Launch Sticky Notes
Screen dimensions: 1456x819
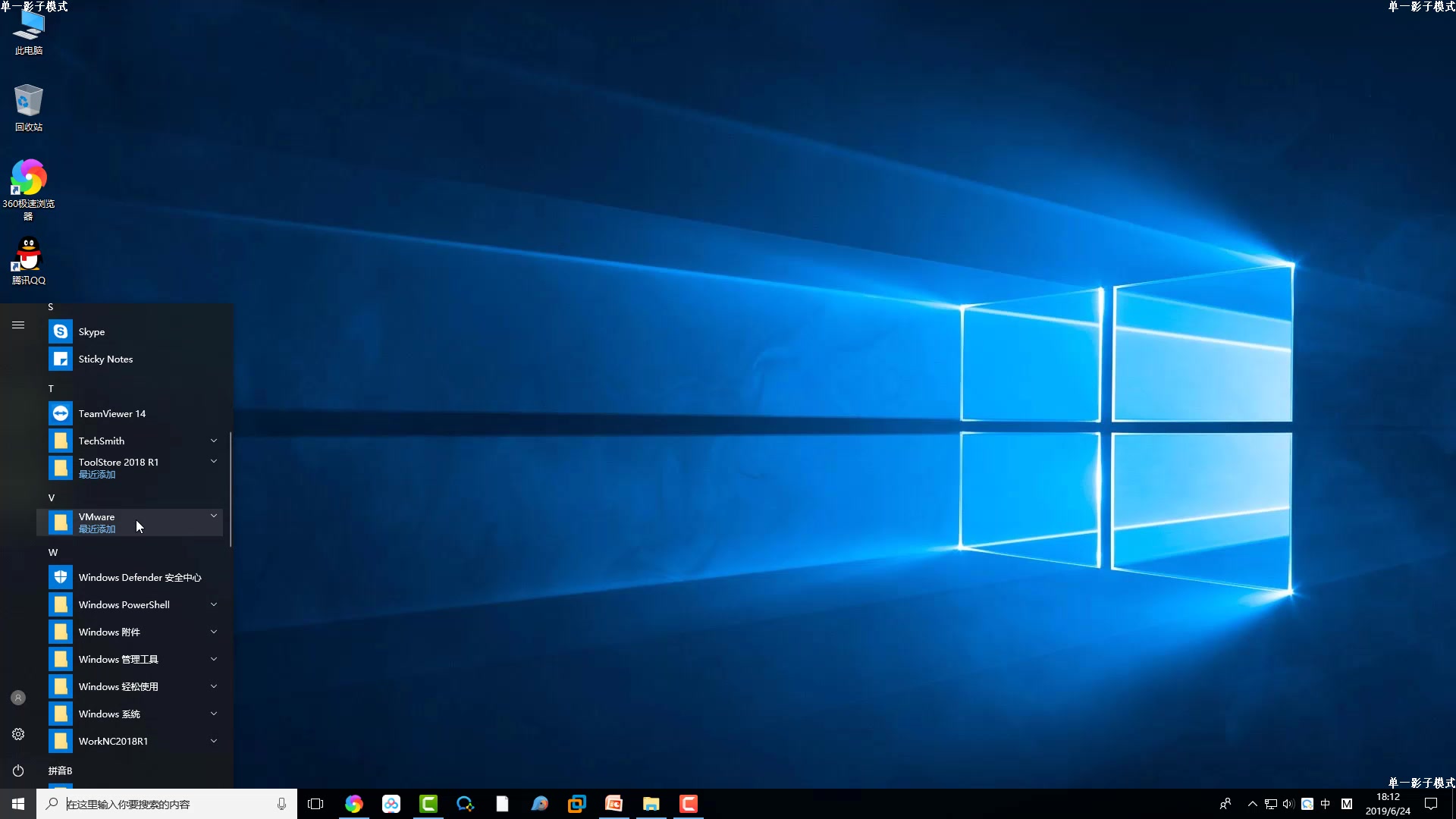105,359
